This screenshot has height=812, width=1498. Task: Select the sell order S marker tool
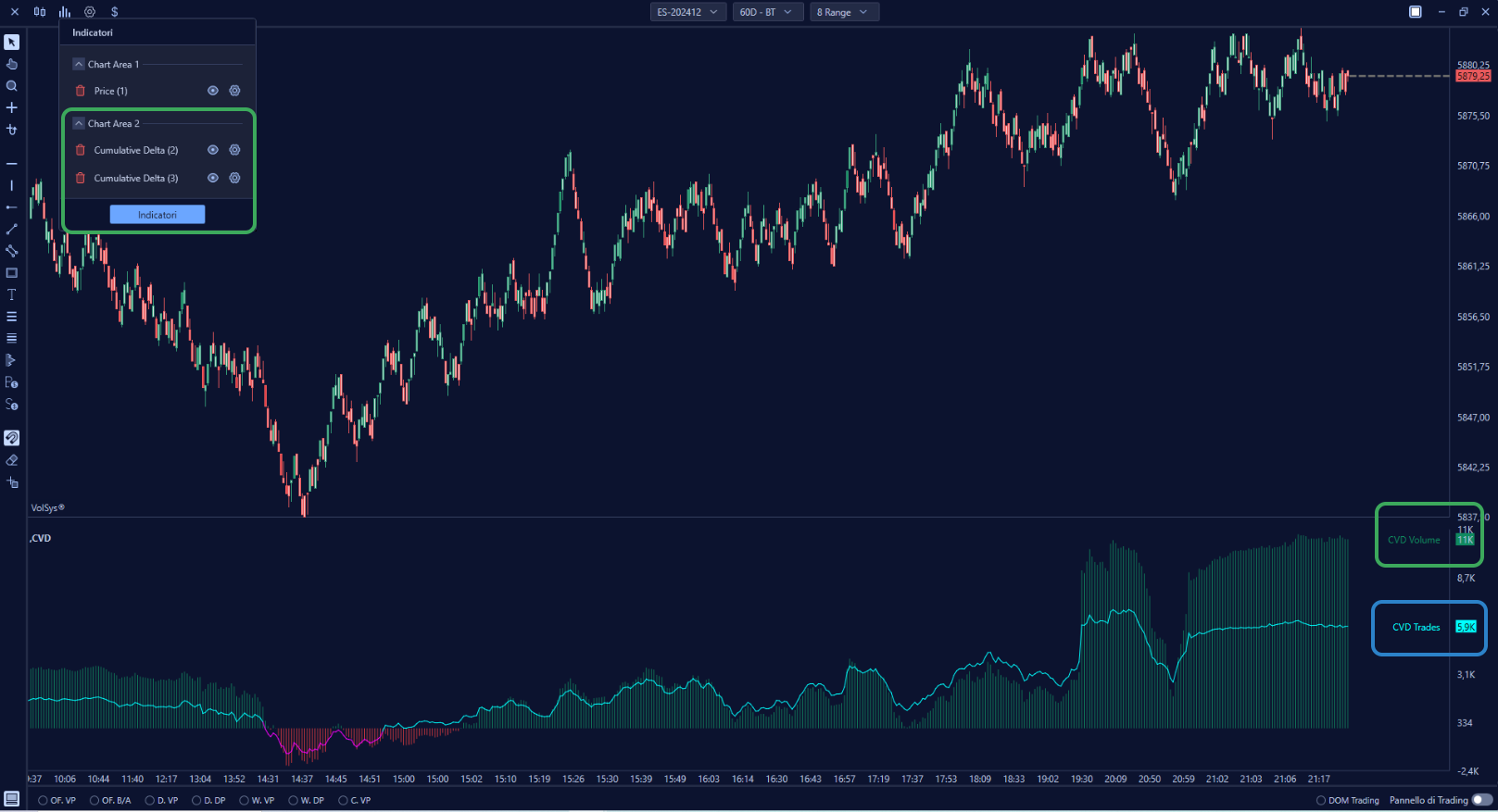(11, 405)
